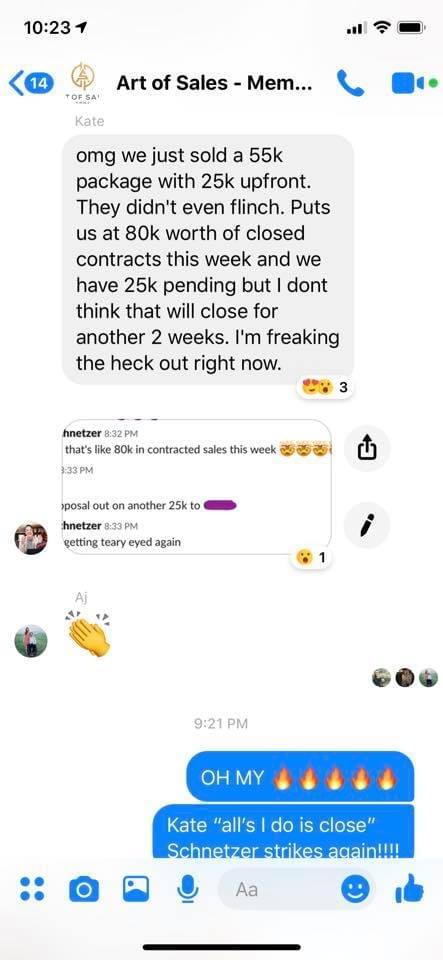Tap Aj's profile picture
Image resolution: width=443 pixels, height=960 pixels.
click(31, 641)
